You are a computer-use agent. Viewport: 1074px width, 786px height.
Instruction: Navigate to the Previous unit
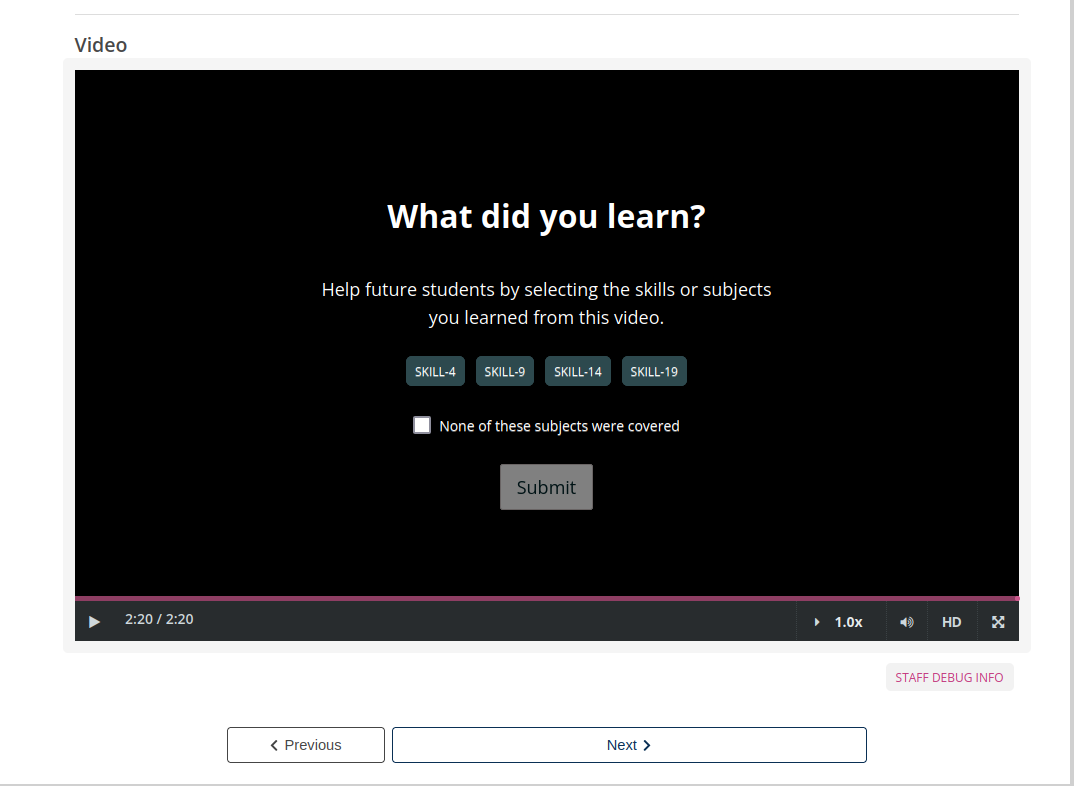305,744
